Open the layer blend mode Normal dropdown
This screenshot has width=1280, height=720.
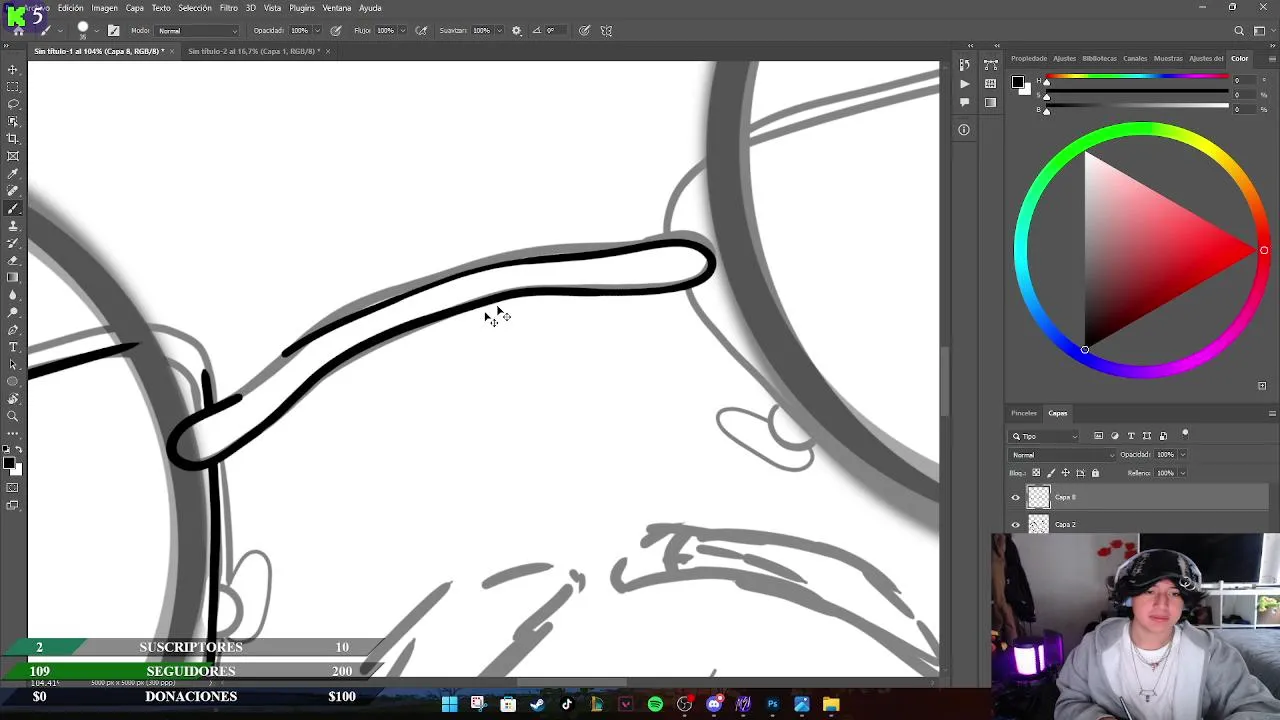click(1062, 455)
